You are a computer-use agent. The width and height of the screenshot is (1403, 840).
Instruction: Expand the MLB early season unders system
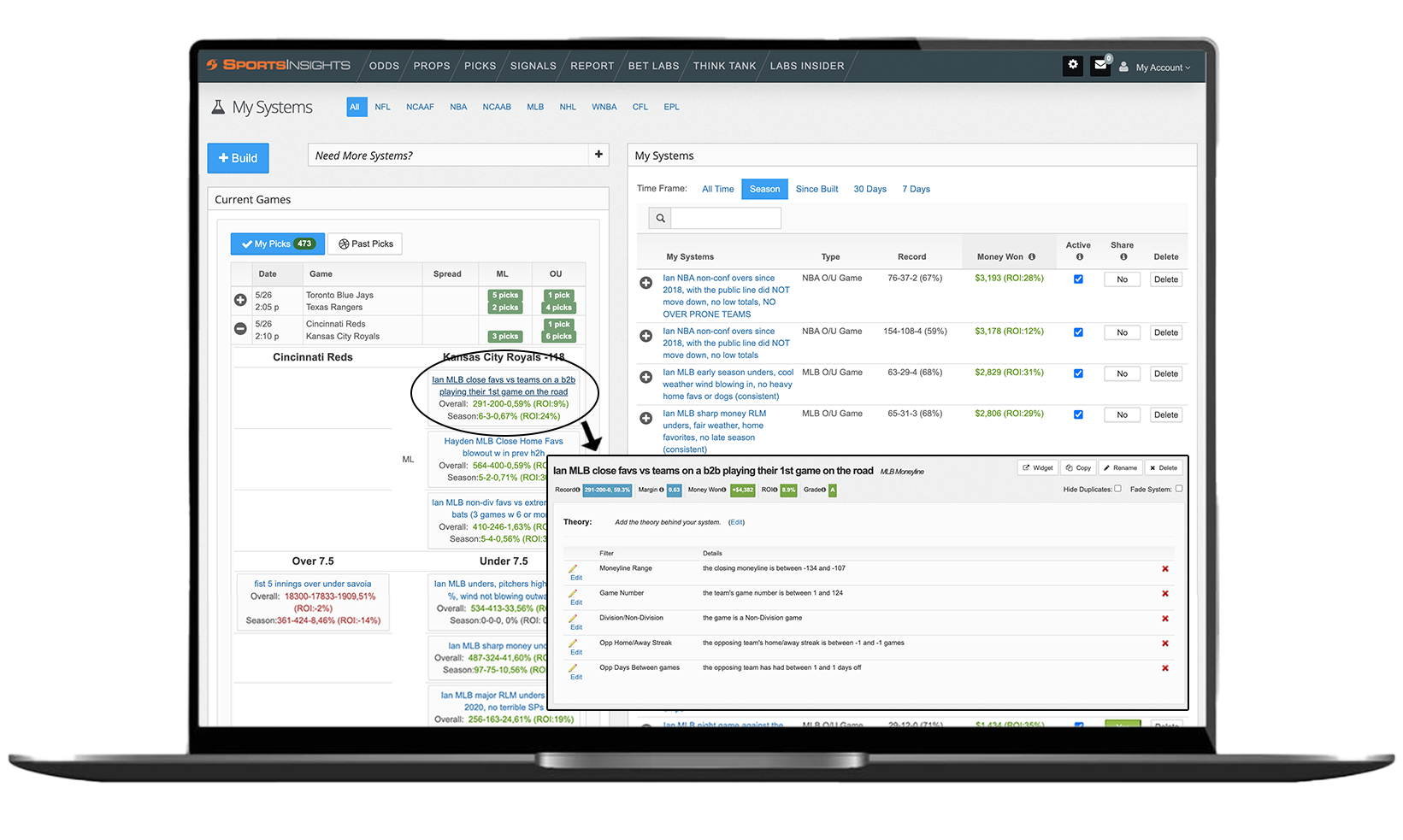(x=646, y=377)
